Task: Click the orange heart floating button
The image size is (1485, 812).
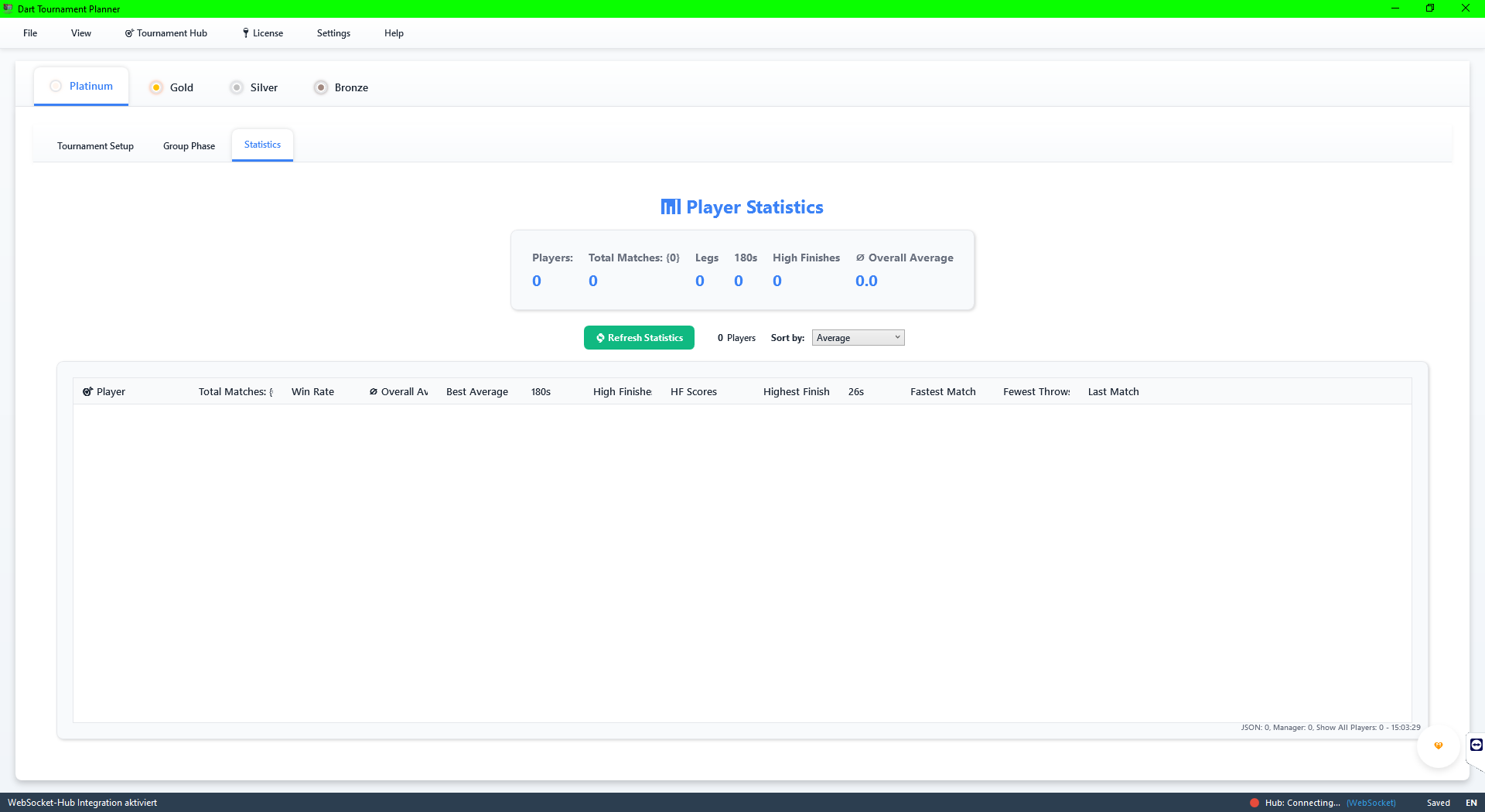Action: pos(1439,746)
